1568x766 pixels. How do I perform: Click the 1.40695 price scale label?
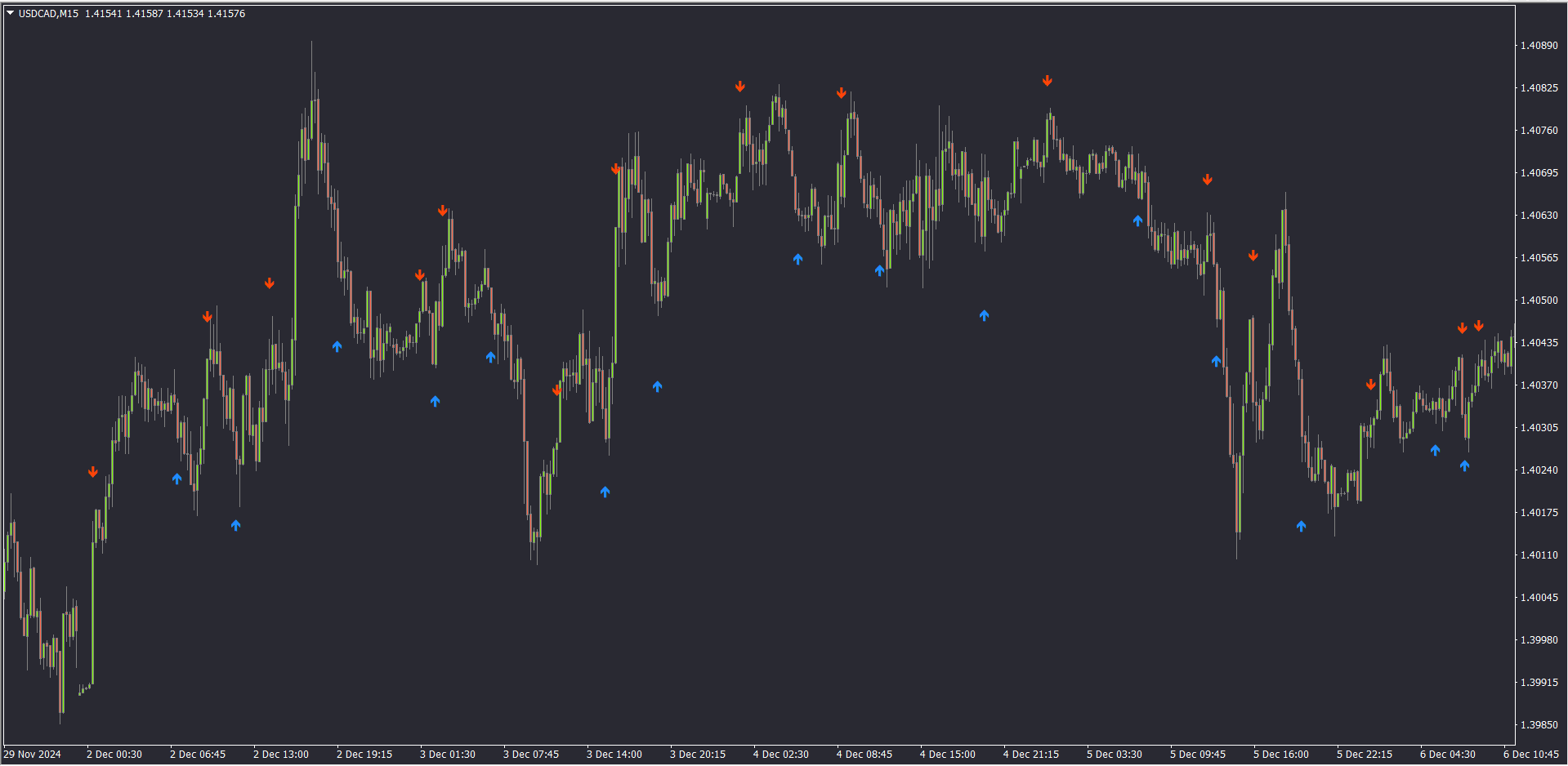point(1539,173)
